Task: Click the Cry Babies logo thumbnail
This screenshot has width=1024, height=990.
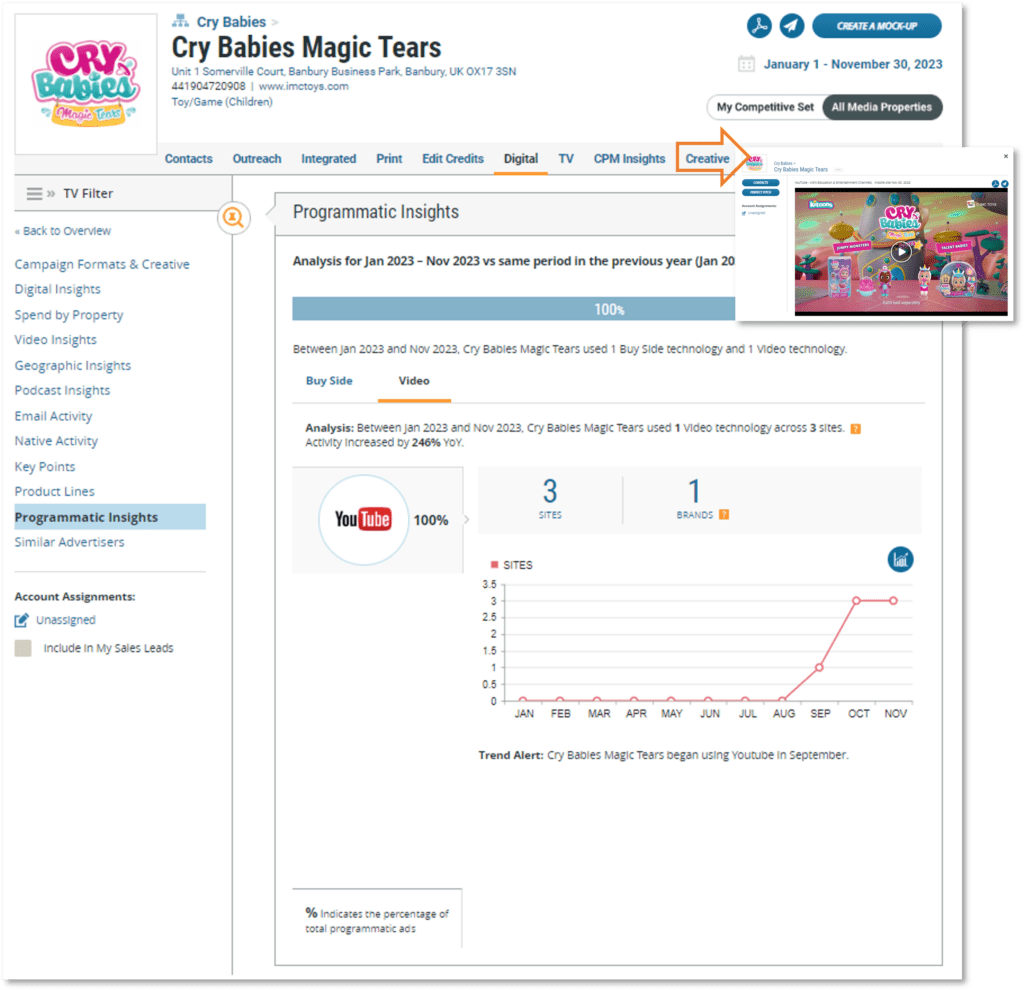Action: pyautogui.click(x=86, y=84)
